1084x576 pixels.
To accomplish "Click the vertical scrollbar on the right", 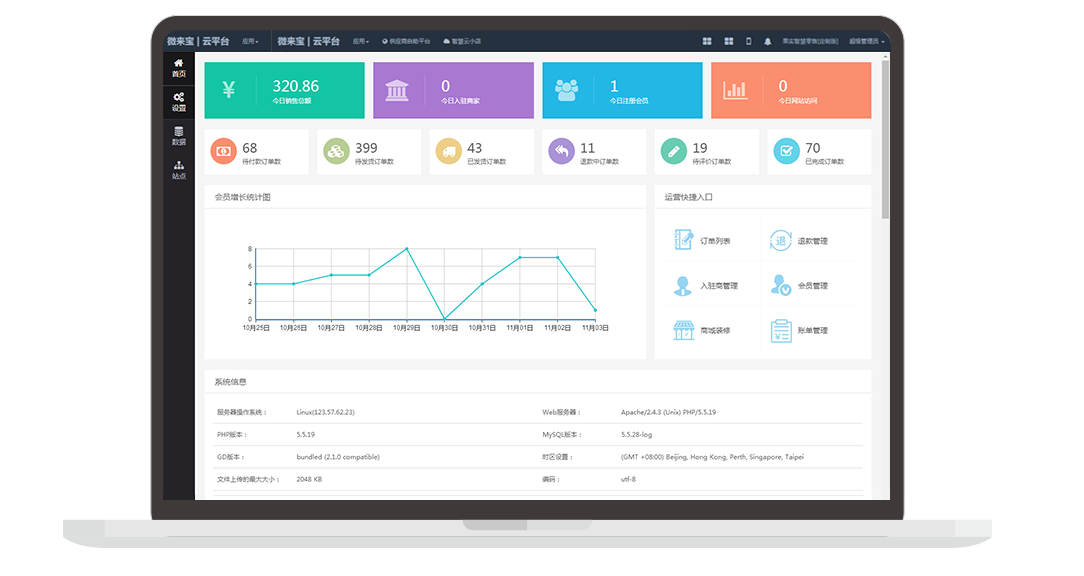I will (885, 140).
